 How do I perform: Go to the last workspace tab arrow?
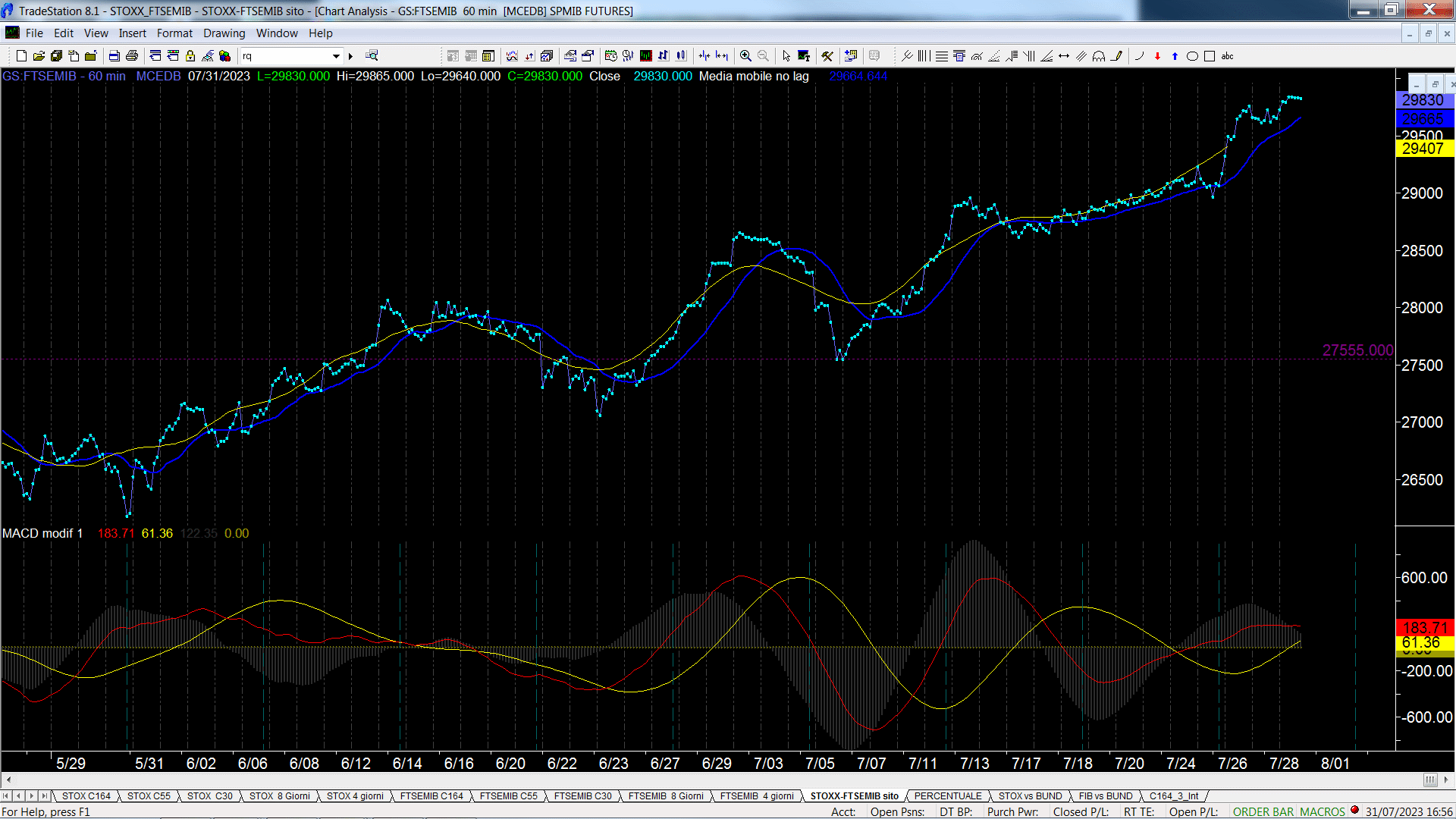[x=44, y=795]
